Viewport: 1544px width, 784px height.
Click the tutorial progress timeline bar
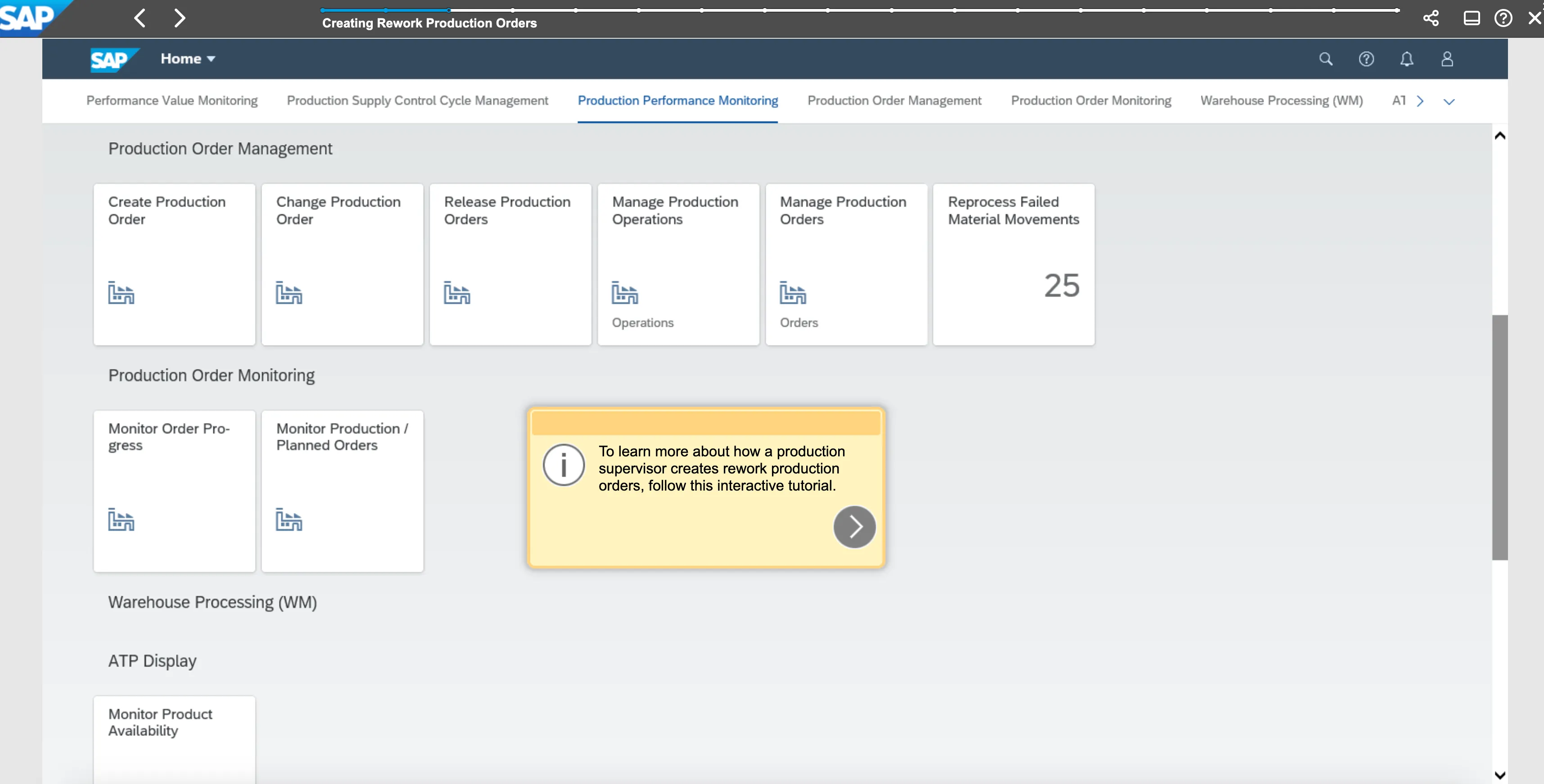[858, 10]
